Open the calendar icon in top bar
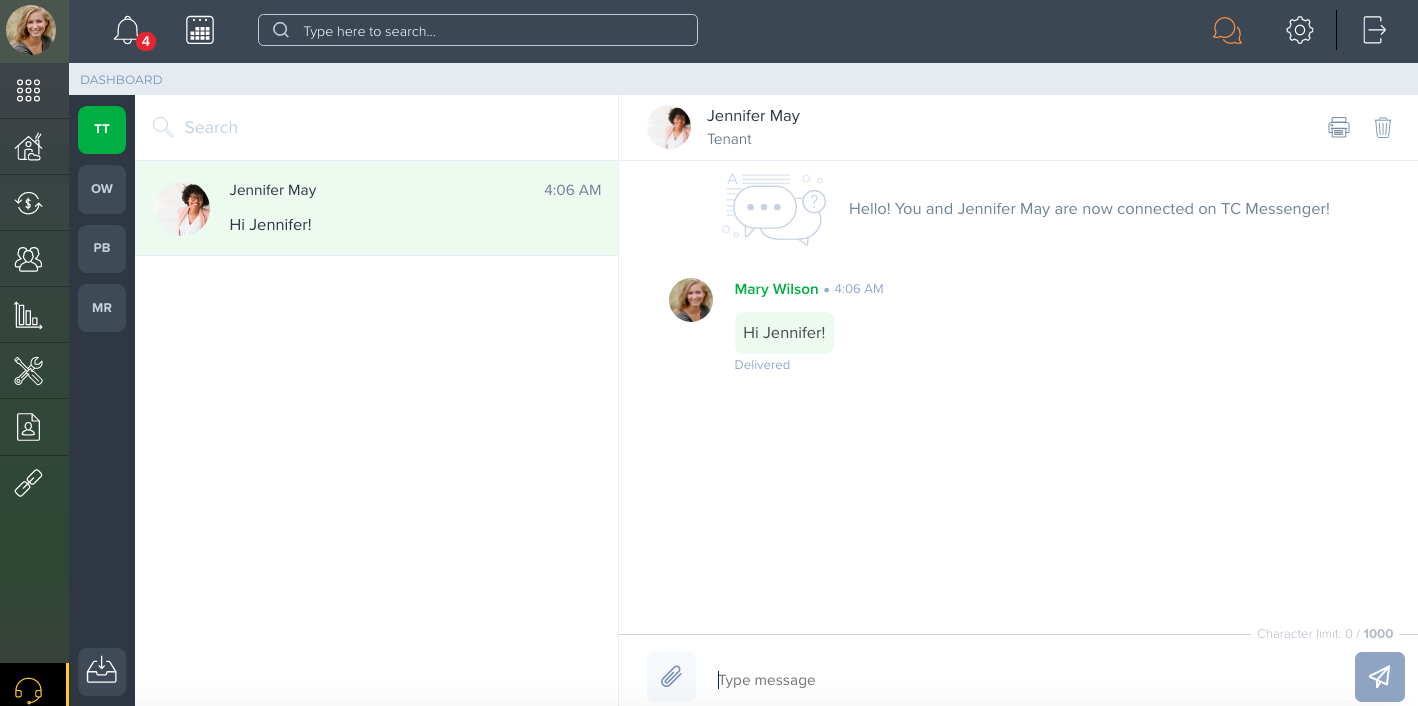Screen dimensions: 1418x706 200,30
